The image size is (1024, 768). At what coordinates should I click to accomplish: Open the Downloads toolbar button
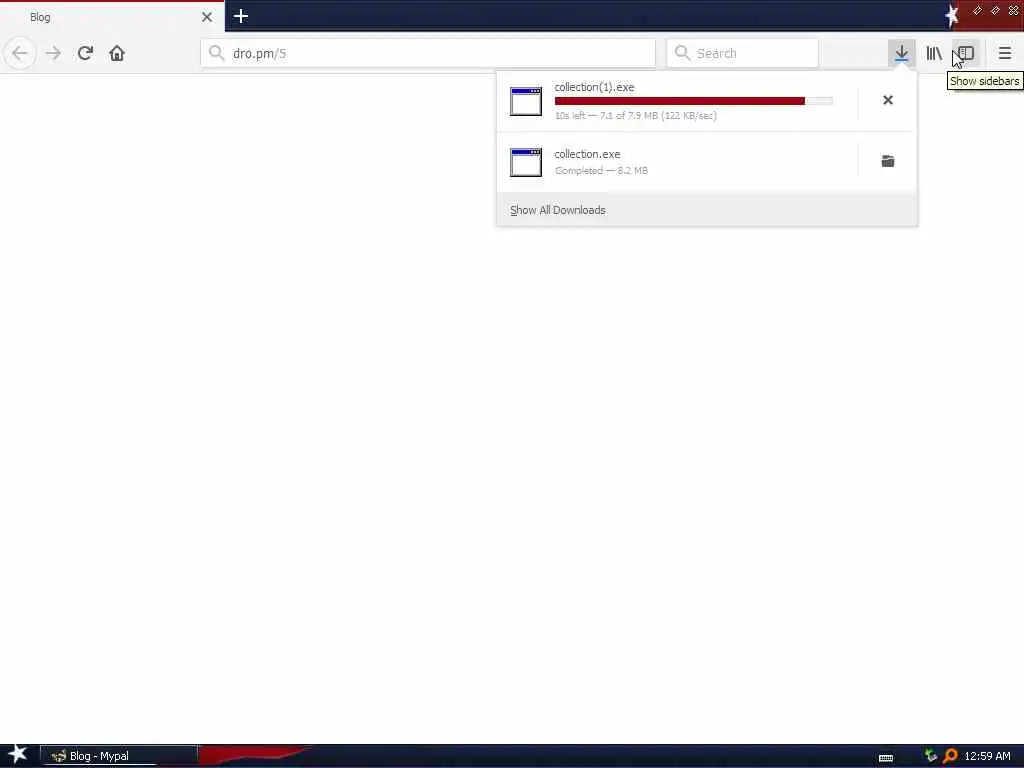tap(901, 53)
